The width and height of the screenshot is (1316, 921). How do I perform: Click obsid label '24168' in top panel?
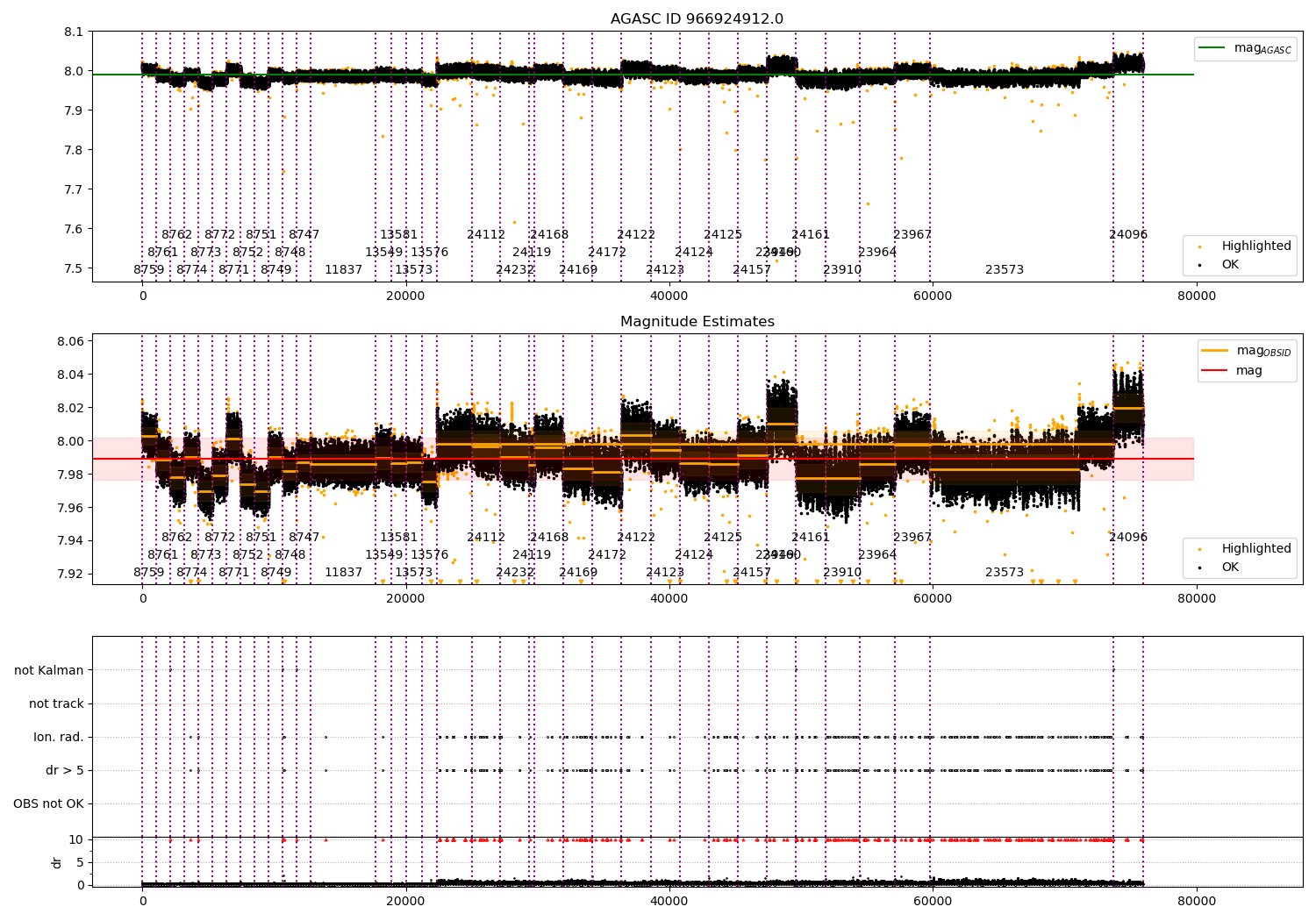point(549,234)
